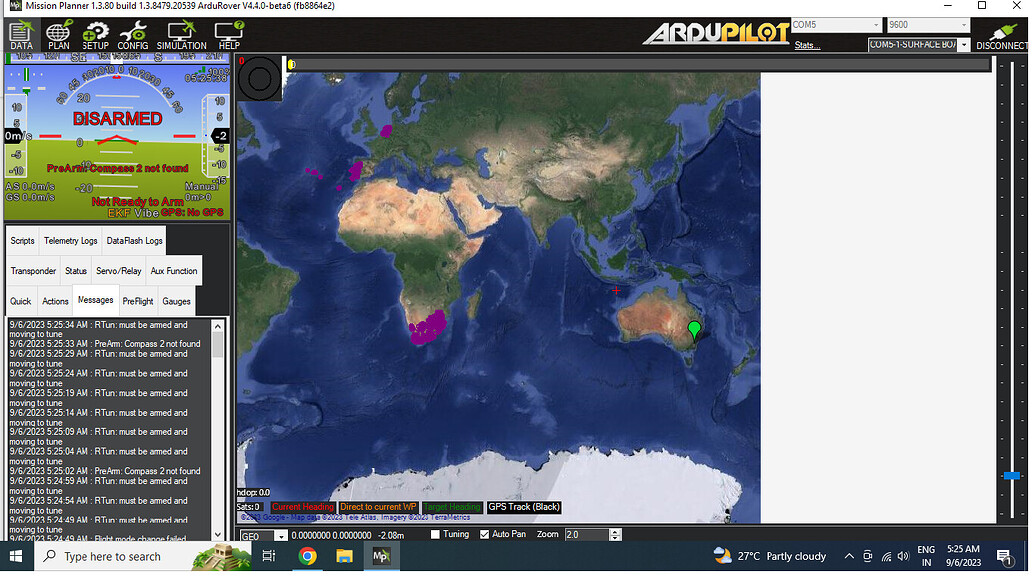Uncheck the Auto Pan checkbox
This screenshot has height=580, width=1035.
point(485,535)
